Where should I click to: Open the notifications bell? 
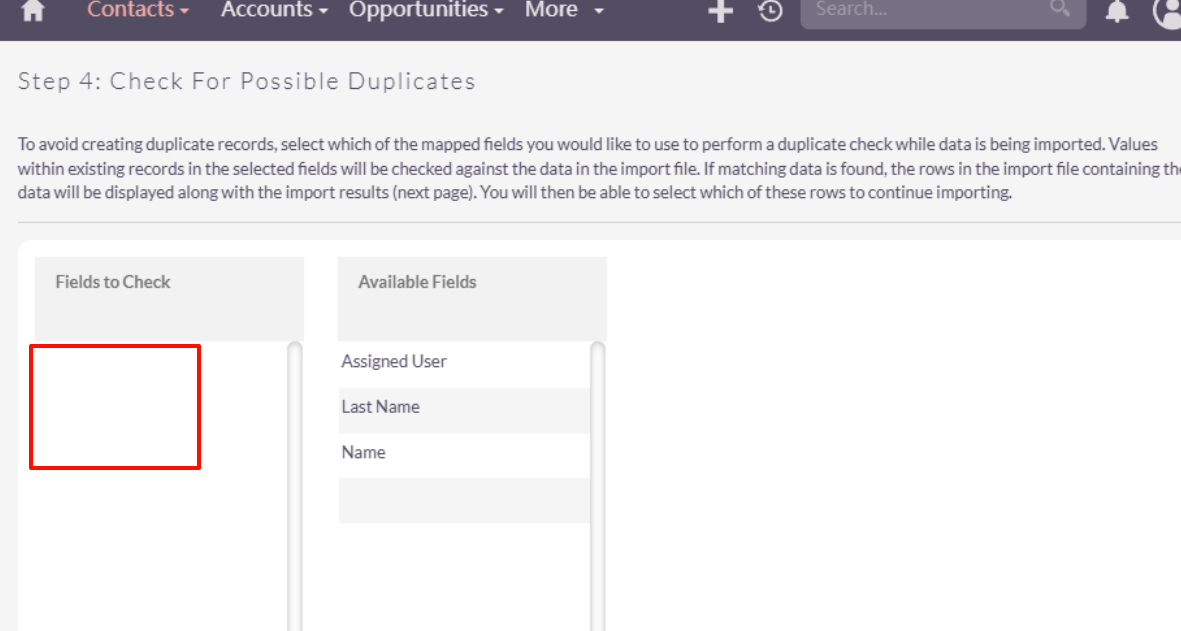click(1117, 11)
